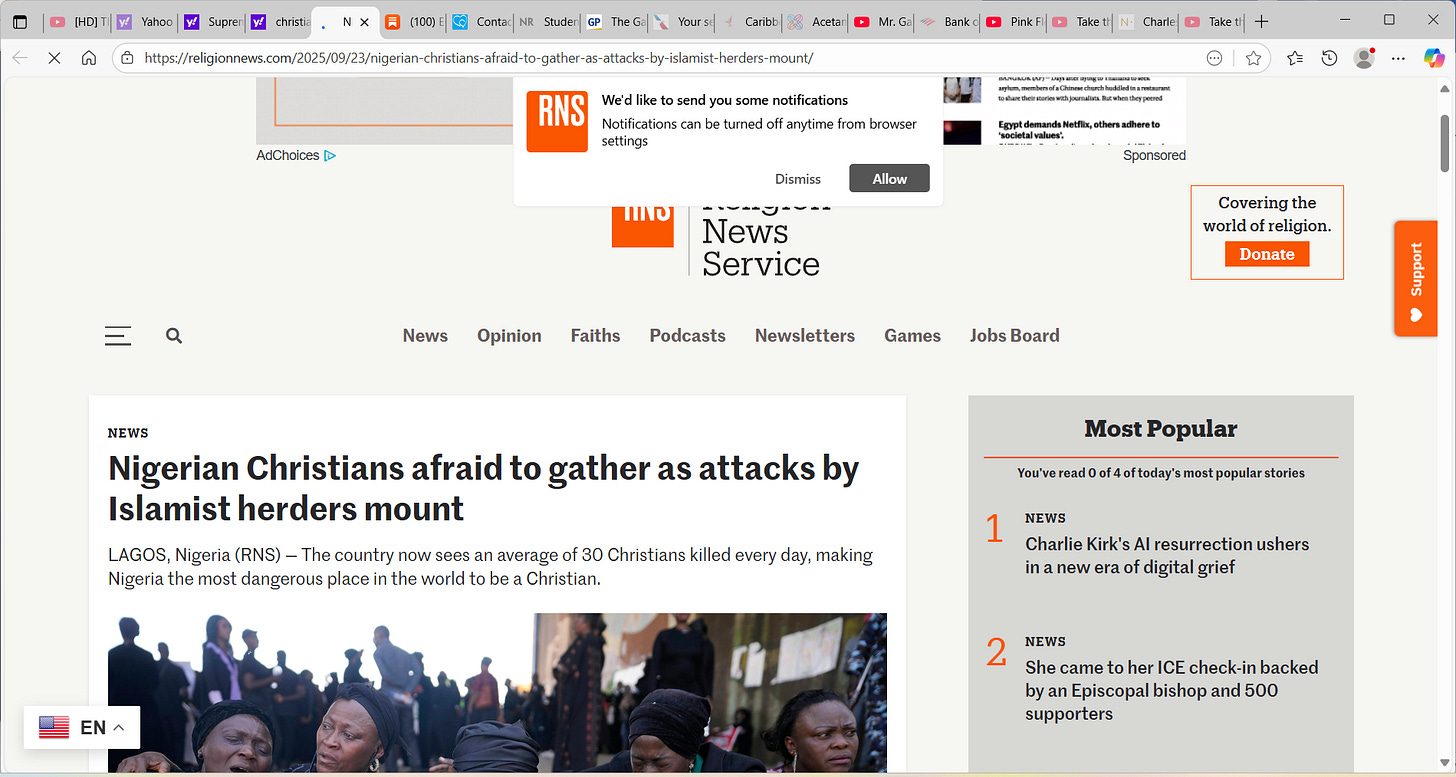Switch to the Bank tab
The image size is (1456, 777).
[949, 21]
